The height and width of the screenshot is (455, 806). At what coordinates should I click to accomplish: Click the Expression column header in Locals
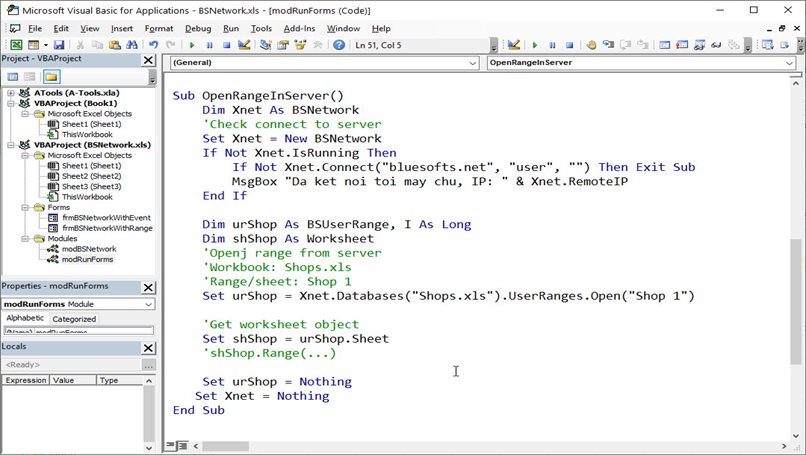pyautogui.click(x=26, y=380)
